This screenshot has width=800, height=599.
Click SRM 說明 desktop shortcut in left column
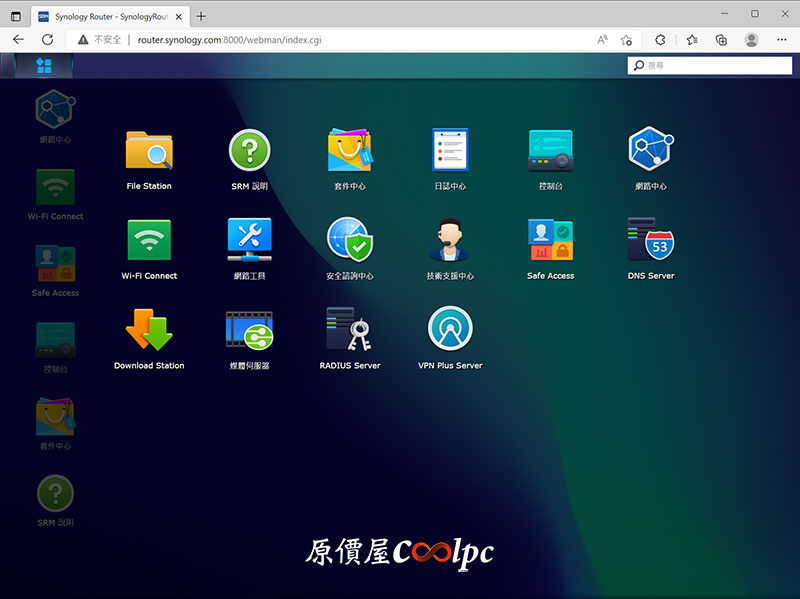tap(56, 501)
